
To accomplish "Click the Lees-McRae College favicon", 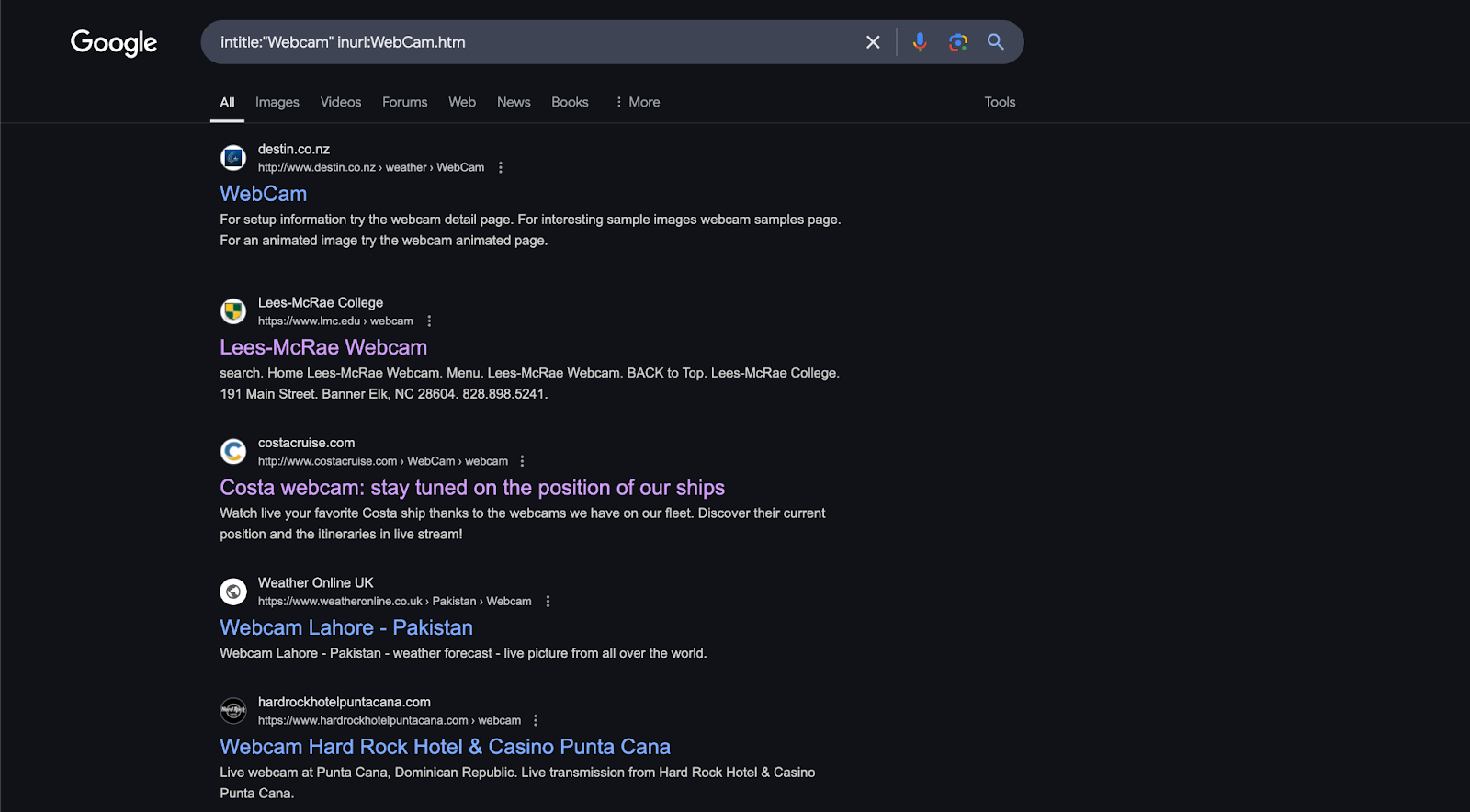I will coord(233,311).
